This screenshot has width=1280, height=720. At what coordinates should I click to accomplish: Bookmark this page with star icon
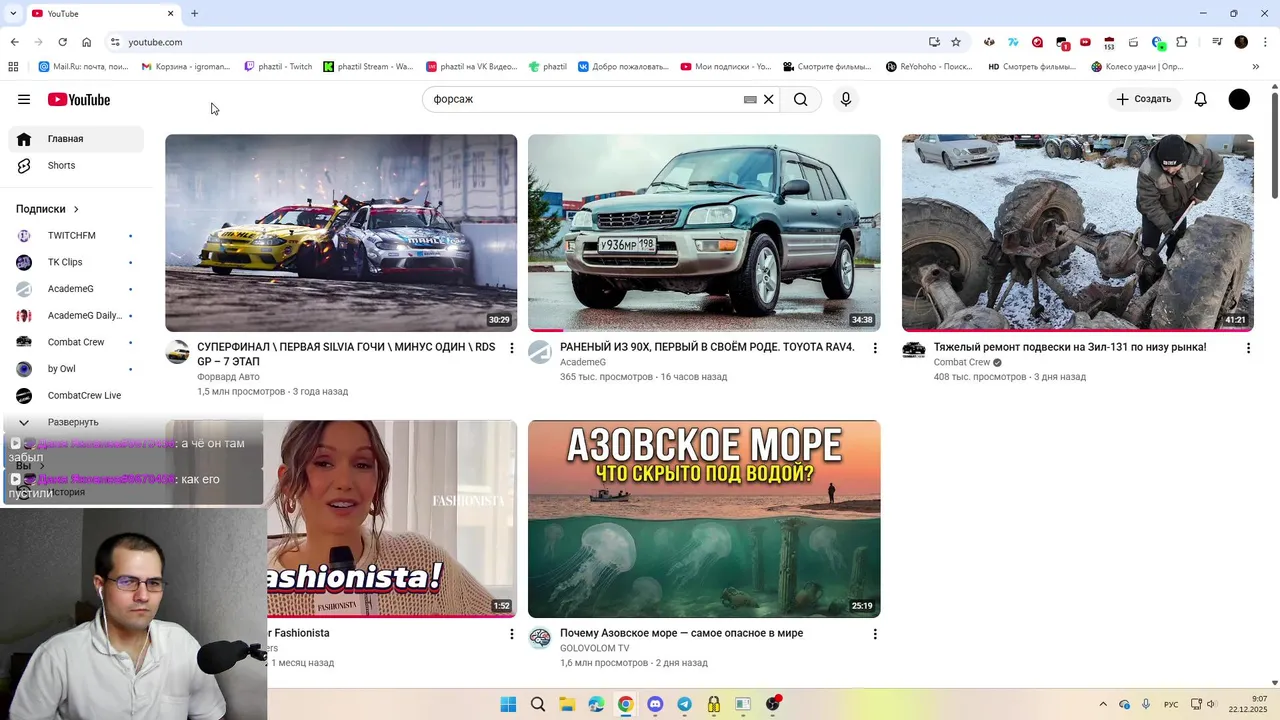tap(956, 42)
